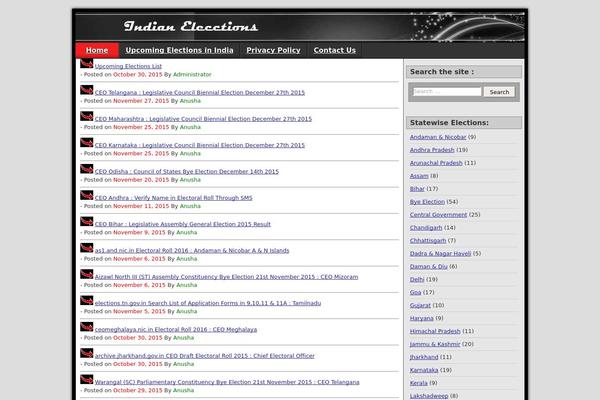Click 'Search the site :' heading
The image size is (600, 400).
pos(442,72)
